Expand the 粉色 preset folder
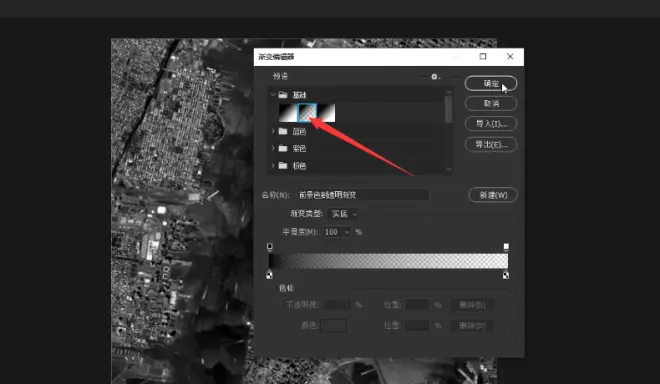Viewport: 660px width, 384px height. coord(273,165)
